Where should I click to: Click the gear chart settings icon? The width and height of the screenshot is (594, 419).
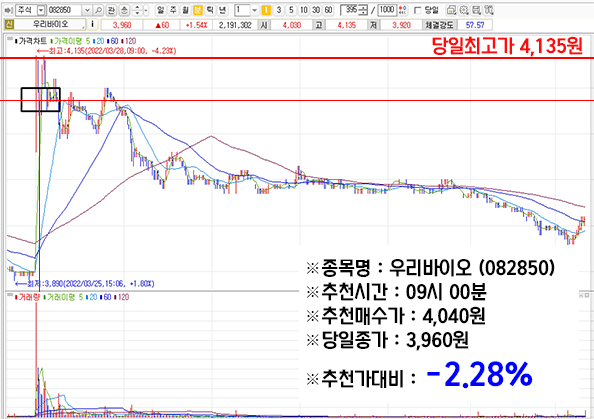point(464,10)
